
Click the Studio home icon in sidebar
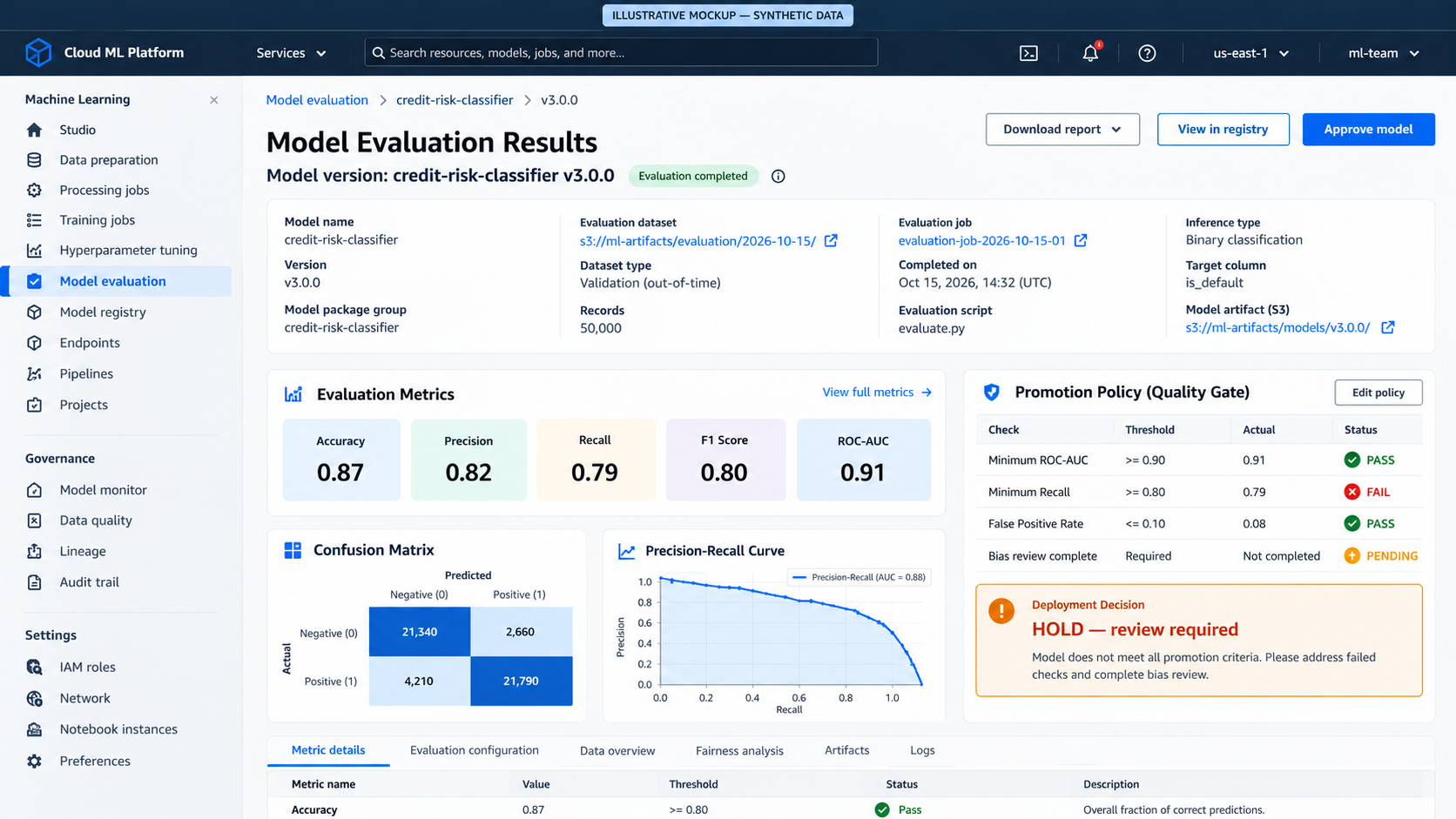pos(34,130)
